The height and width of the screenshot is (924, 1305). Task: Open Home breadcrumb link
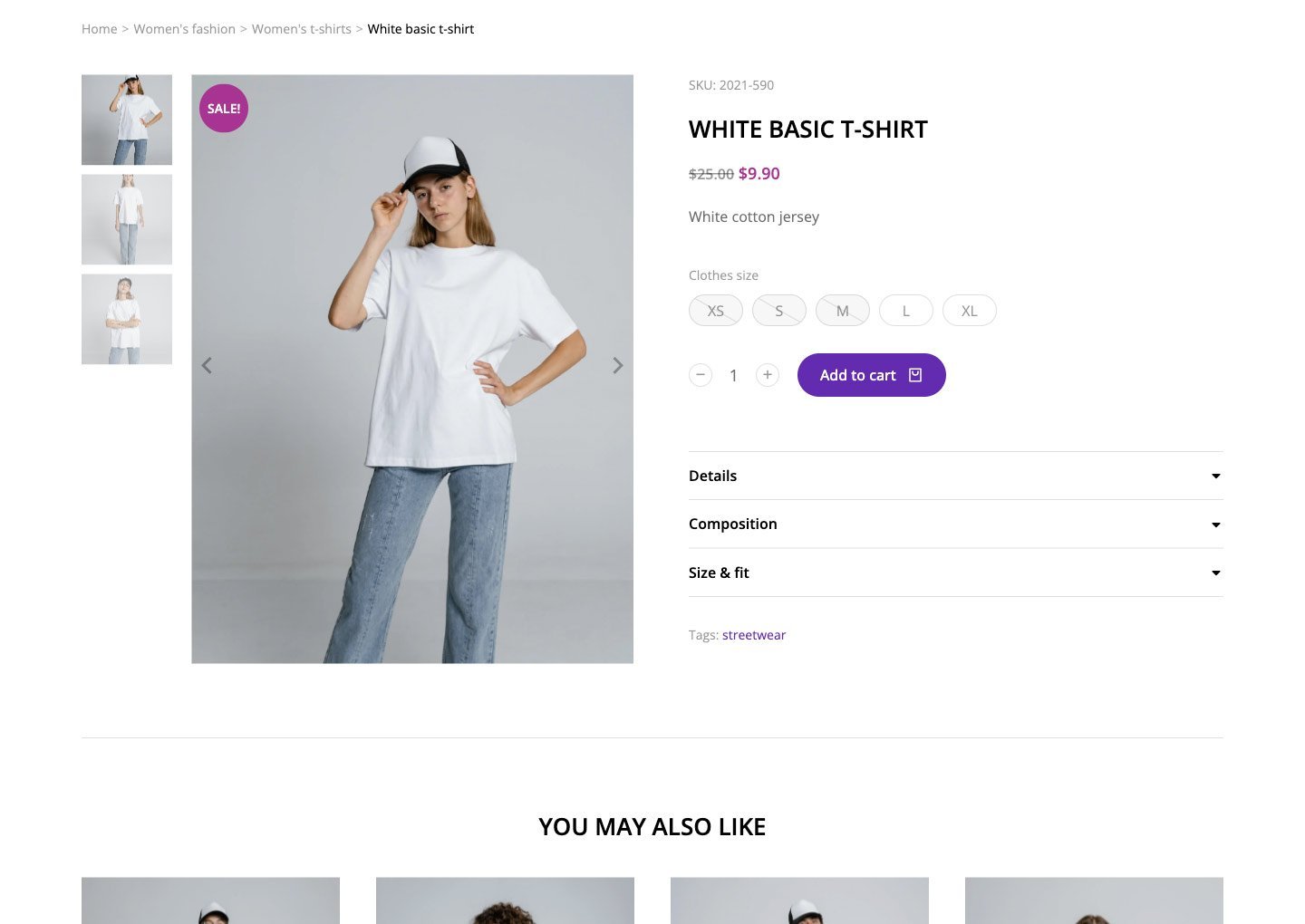tap(99, 29)
